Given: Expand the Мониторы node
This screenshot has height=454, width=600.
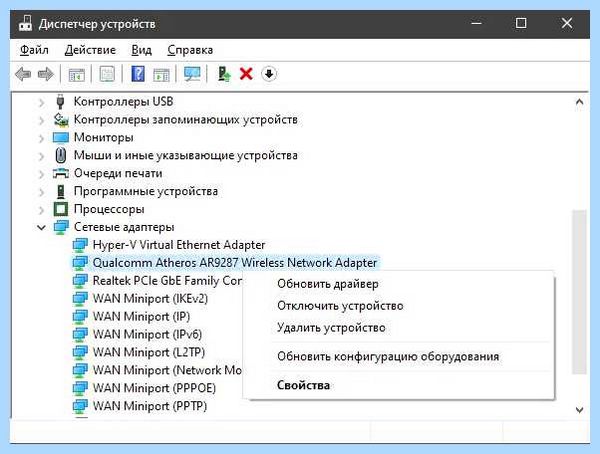Looking at the screenshot, I should point(41,138).
